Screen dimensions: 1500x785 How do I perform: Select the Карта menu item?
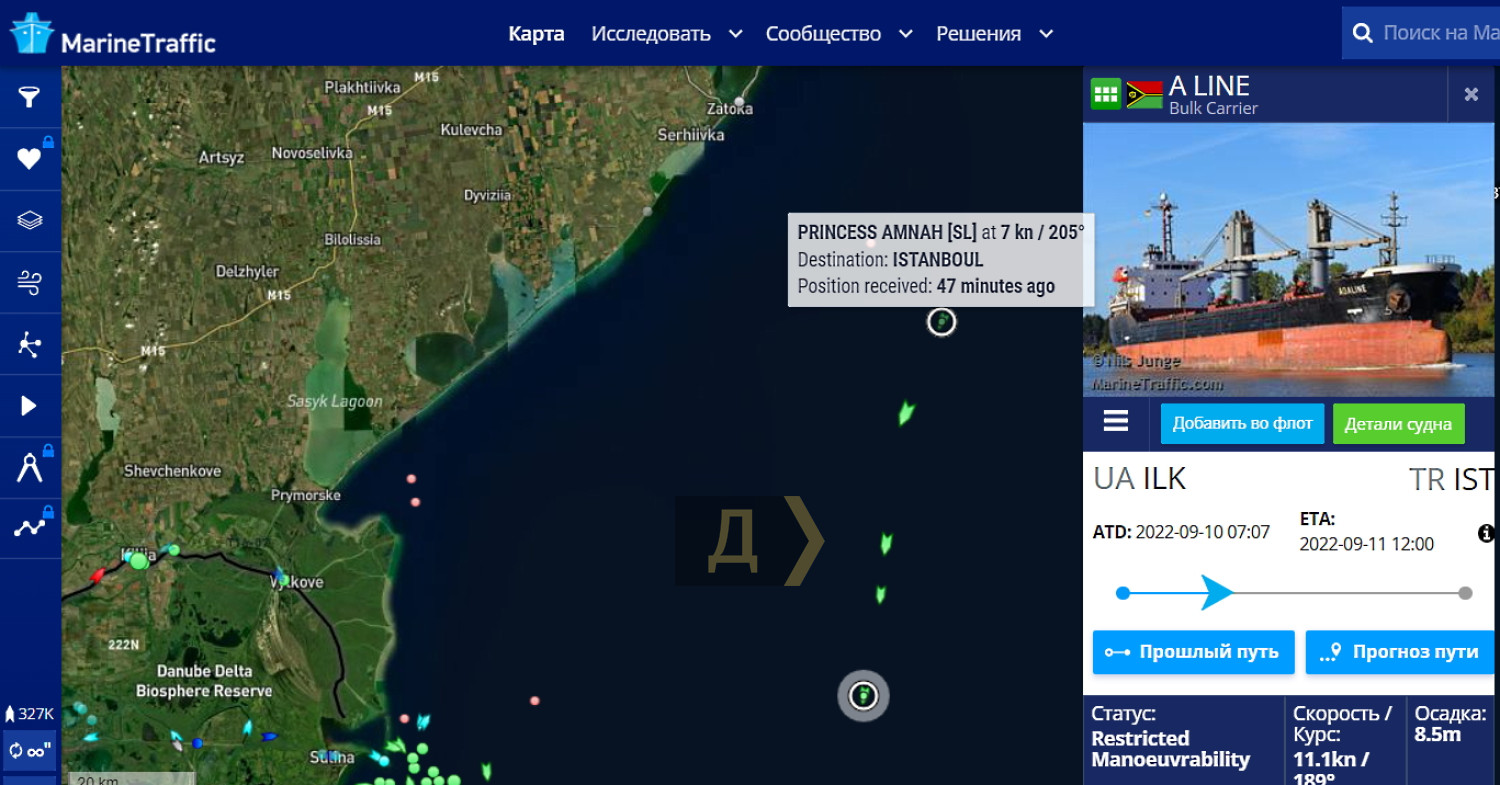tap(536, 34)
